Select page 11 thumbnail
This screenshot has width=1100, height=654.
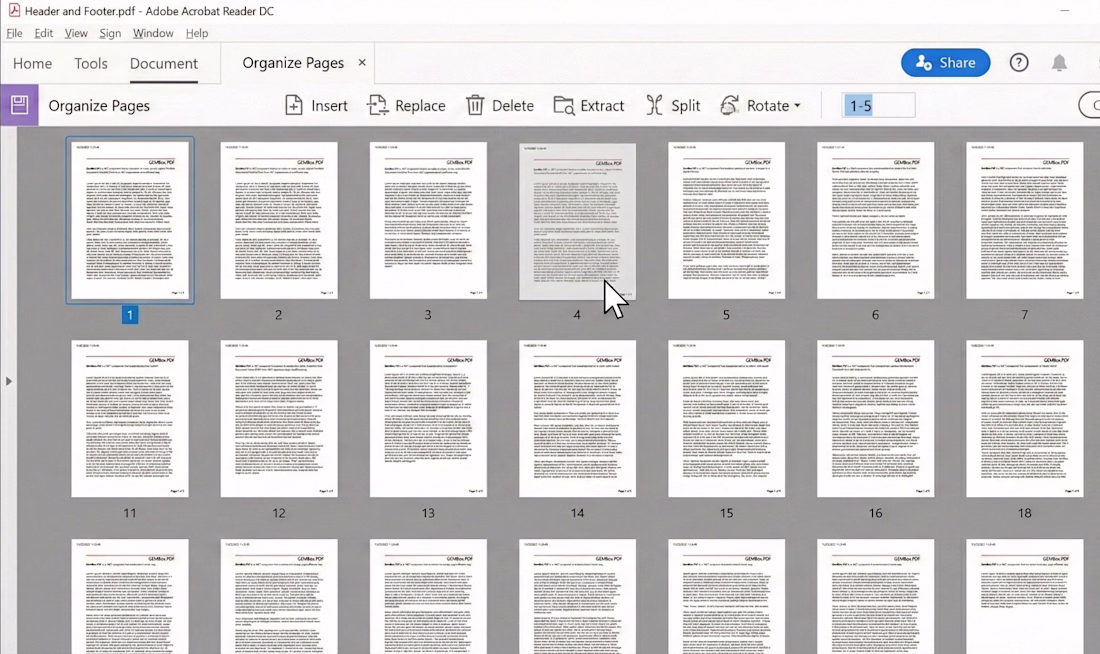point(130,419)
